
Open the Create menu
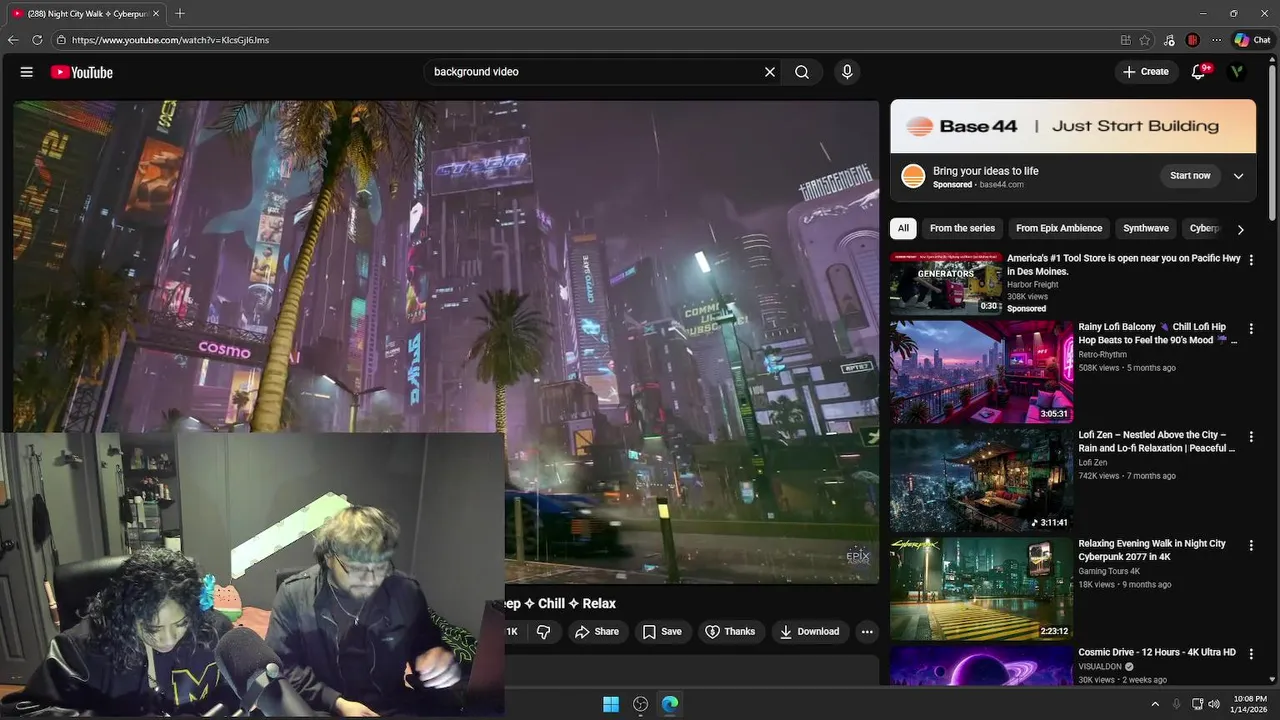click(x=1145, y=72)
